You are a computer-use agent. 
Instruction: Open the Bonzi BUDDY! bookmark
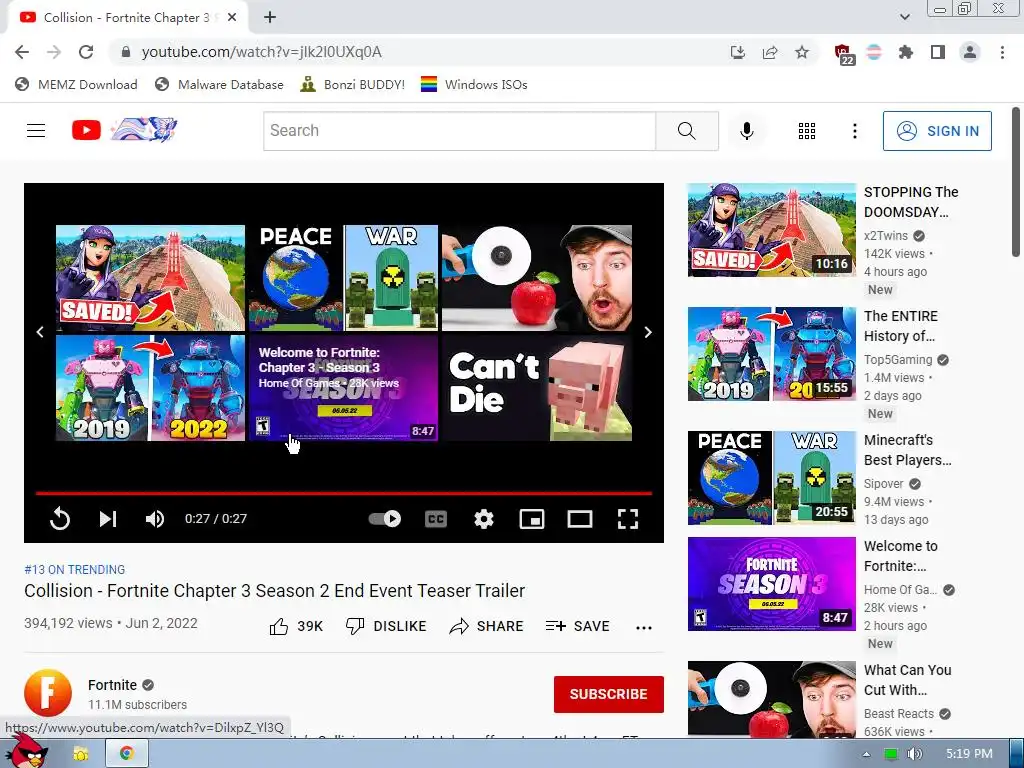click(x=353, y=84)
